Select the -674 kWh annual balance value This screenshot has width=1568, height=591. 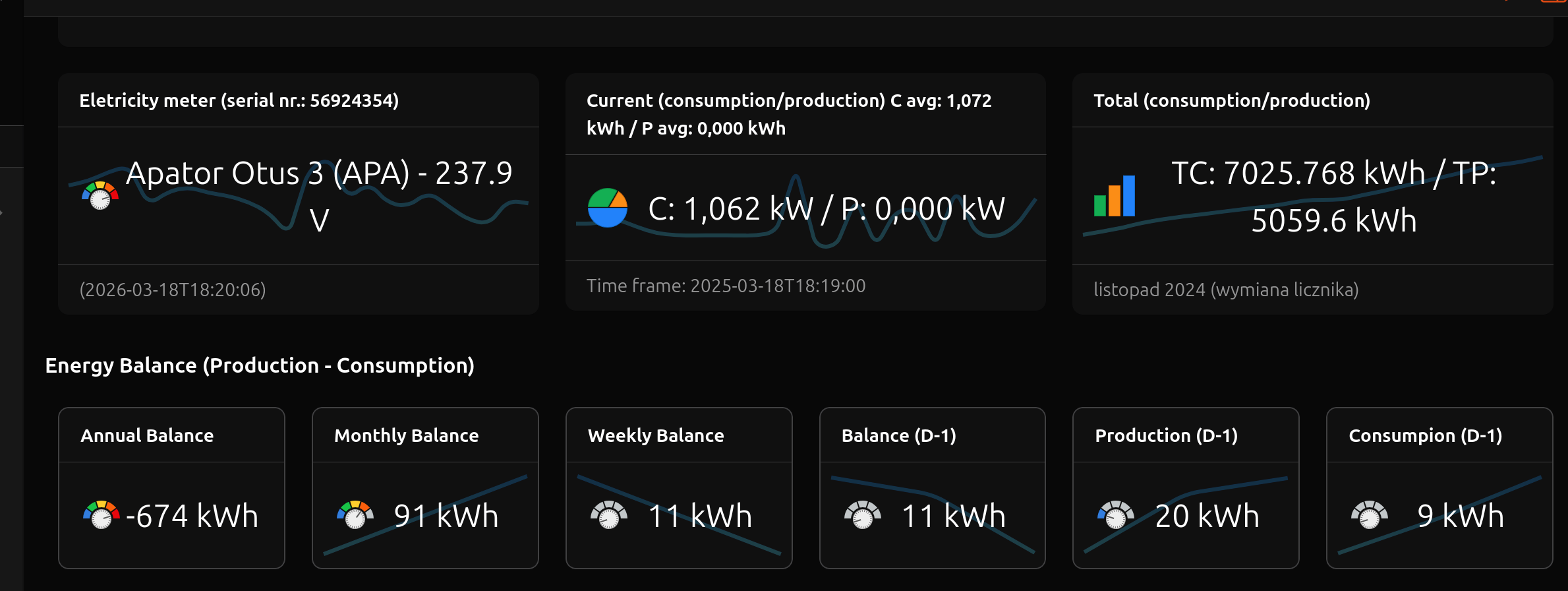click(192, 515)
